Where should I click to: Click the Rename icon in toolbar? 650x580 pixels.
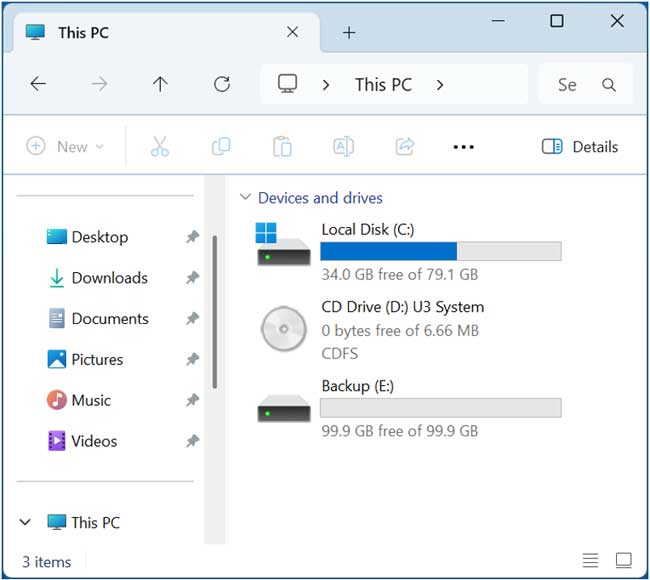343,146
